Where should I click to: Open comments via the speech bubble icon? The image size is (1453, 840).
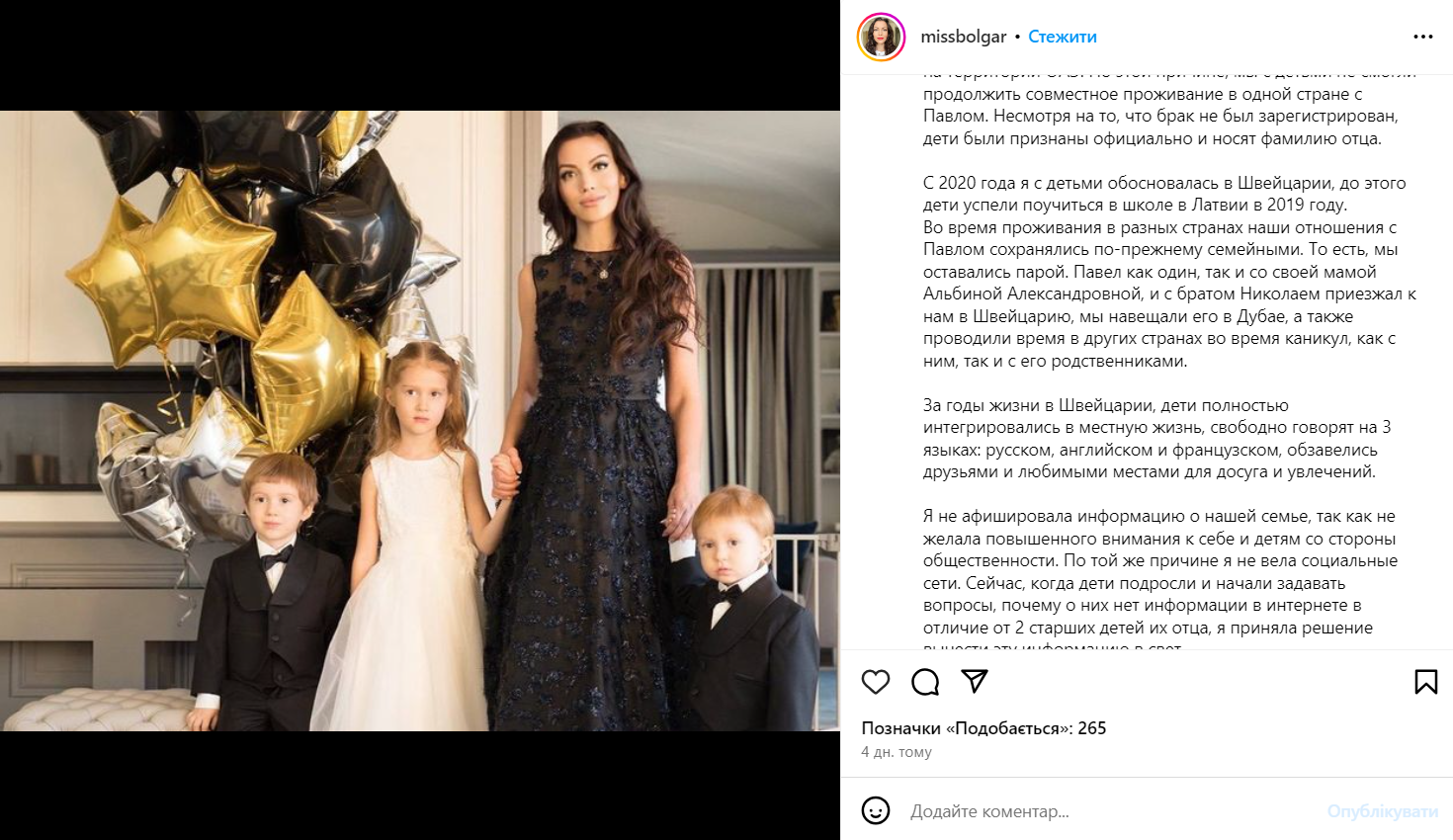(925, 682)
